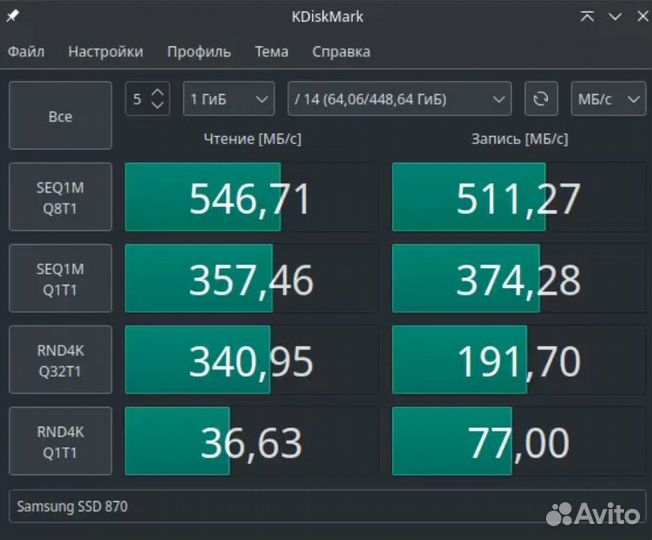Image resolution: width=652 pixels, height=540 pixels.
Task: Open the 1 ГиБ test size dropdown
Action: (x=230, y=99)
